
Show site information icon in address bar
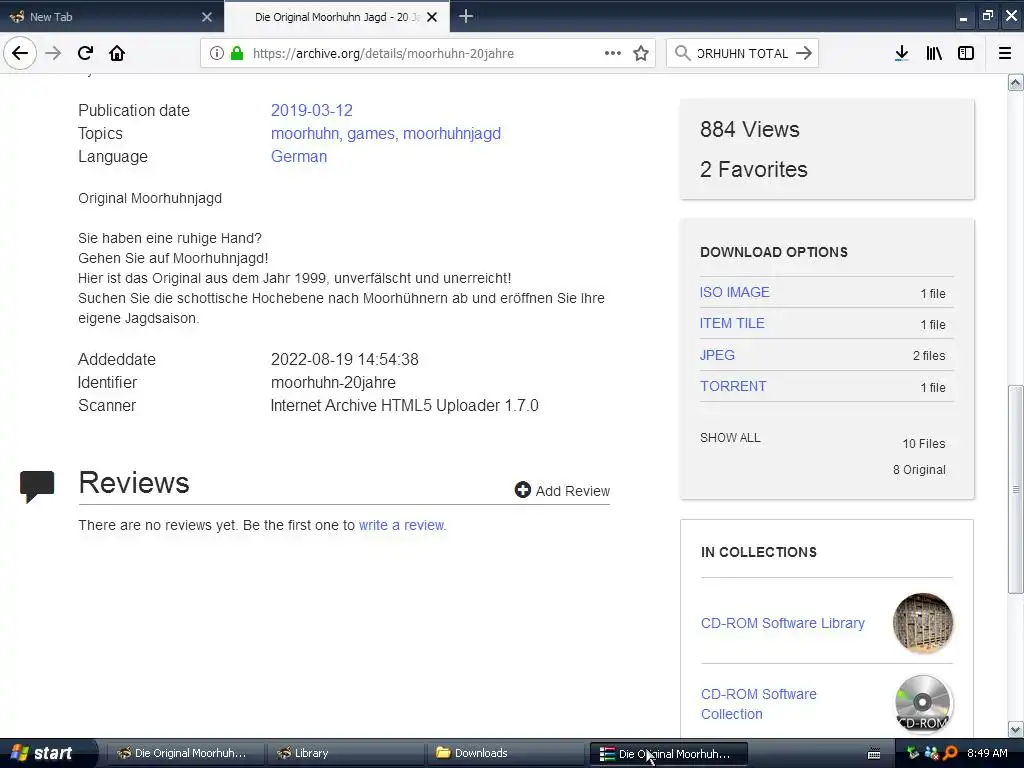point(217,54)
